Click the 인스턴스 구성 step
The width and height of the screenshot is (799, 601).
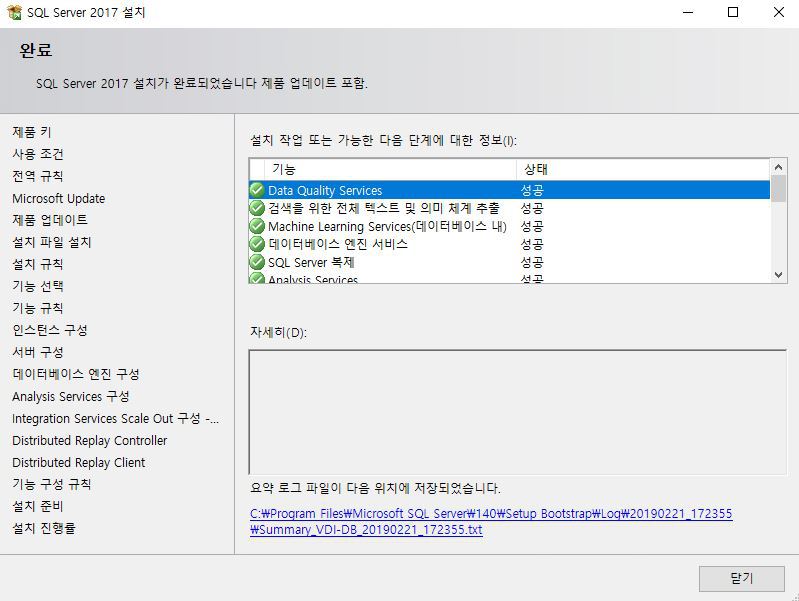click(50, 330)
